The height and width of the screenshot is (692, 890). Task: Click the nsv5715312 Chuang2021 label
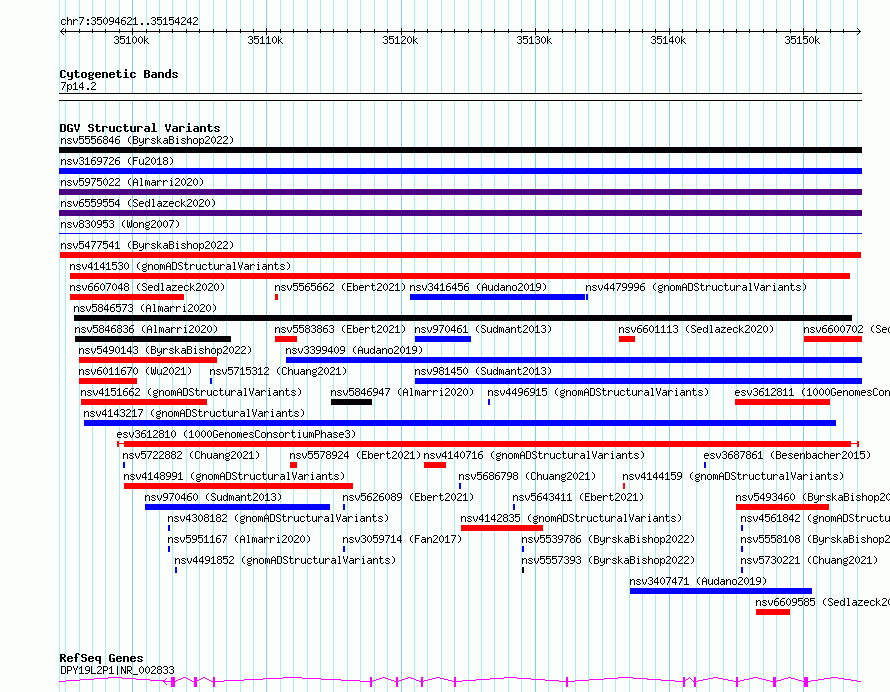pos(278,371)
